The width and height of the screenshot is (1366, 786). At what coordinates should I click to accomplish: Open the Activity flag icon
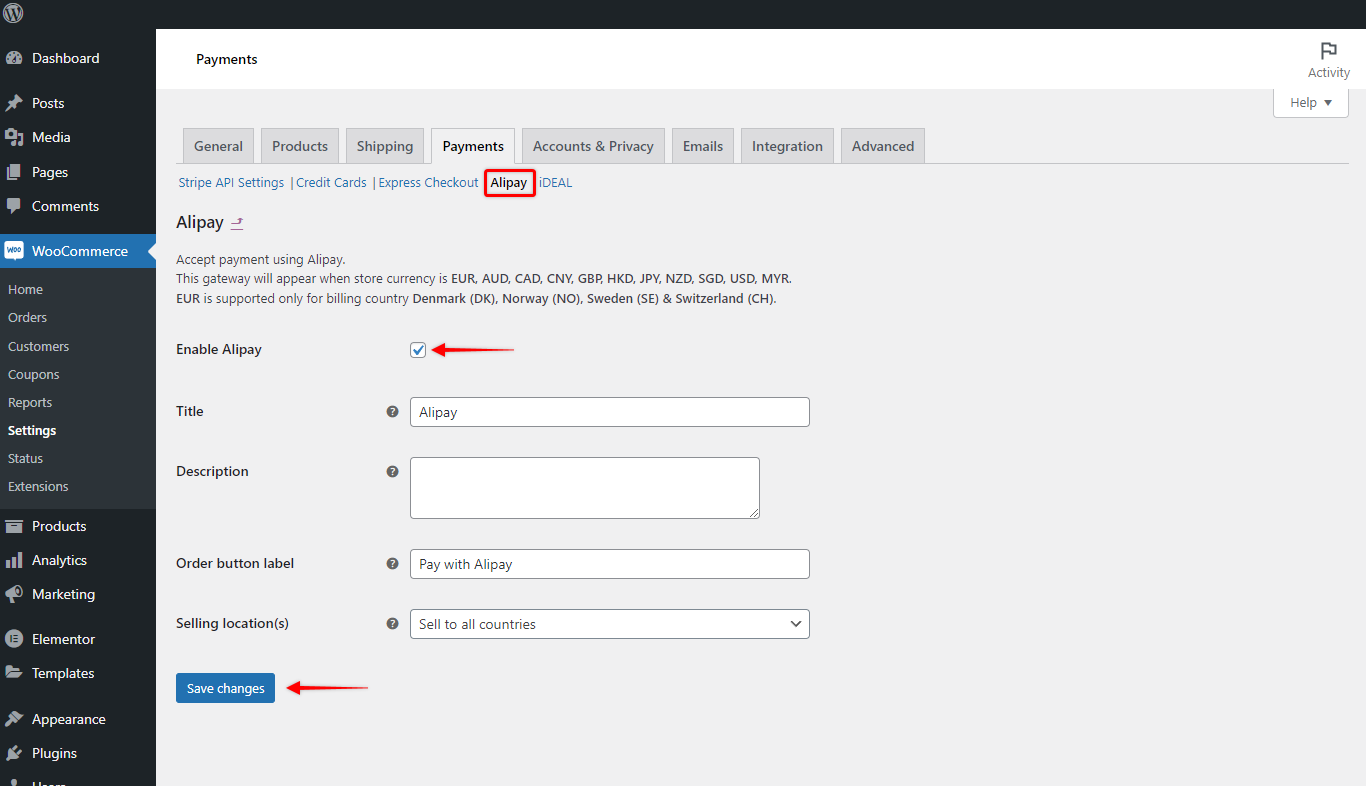point(1329,51)
